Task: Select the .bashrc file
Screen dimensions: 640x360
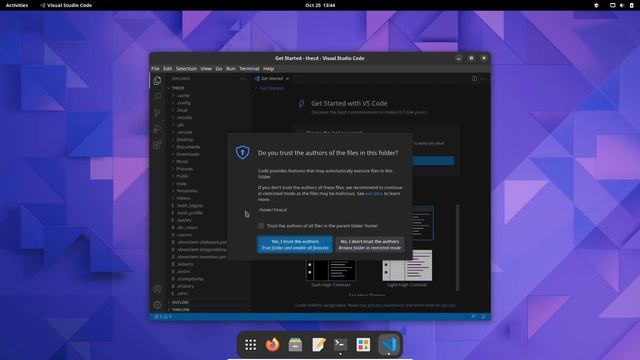Action: point(184,220)
